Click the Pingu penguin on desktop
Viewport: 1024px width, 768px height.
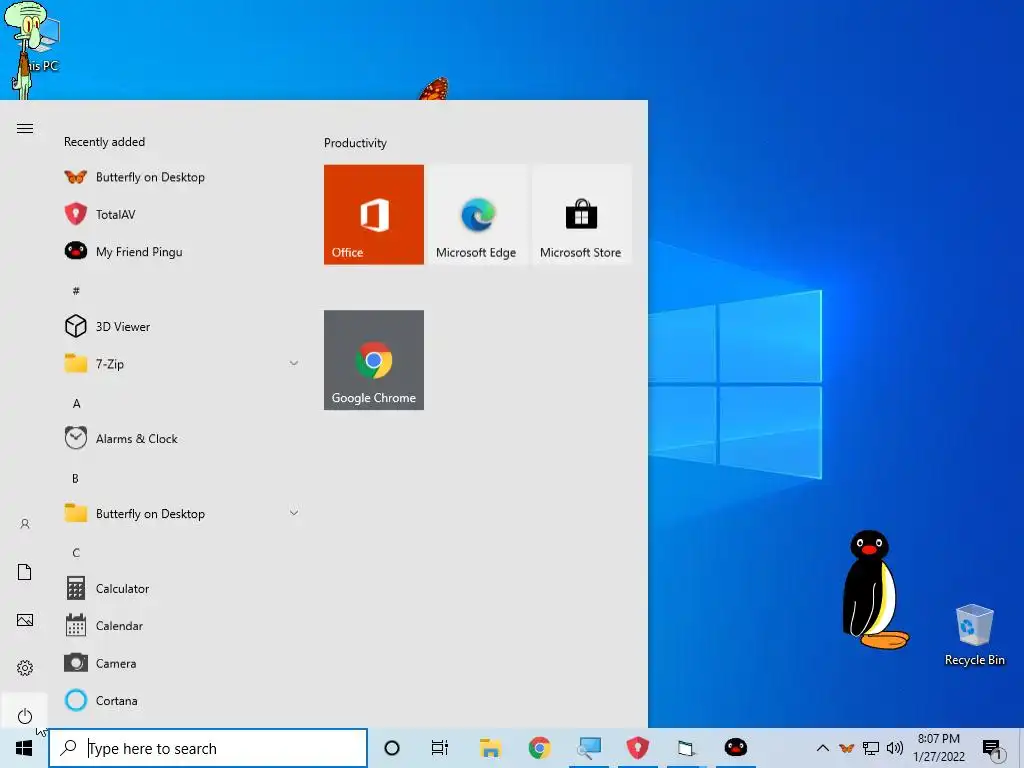874,589
